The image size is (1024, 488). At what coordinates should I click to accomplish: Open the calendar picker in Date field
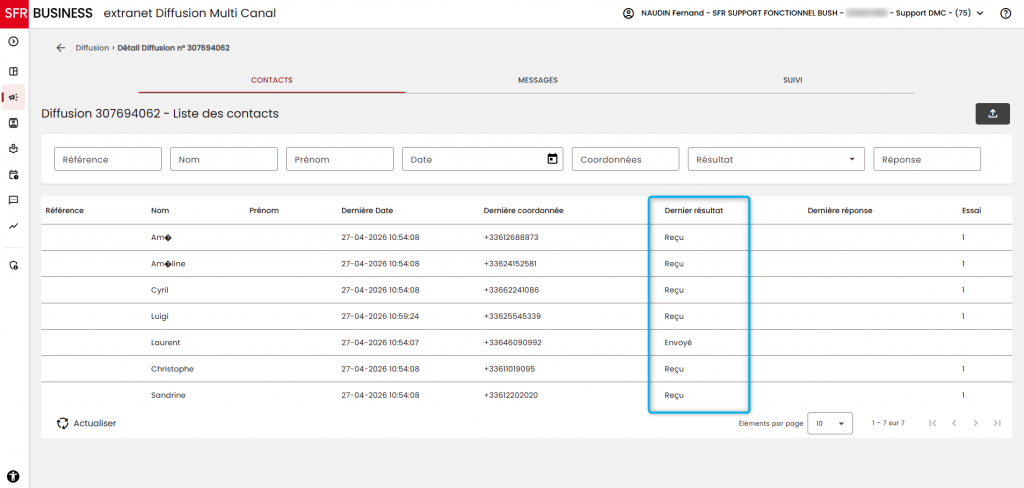552,159
